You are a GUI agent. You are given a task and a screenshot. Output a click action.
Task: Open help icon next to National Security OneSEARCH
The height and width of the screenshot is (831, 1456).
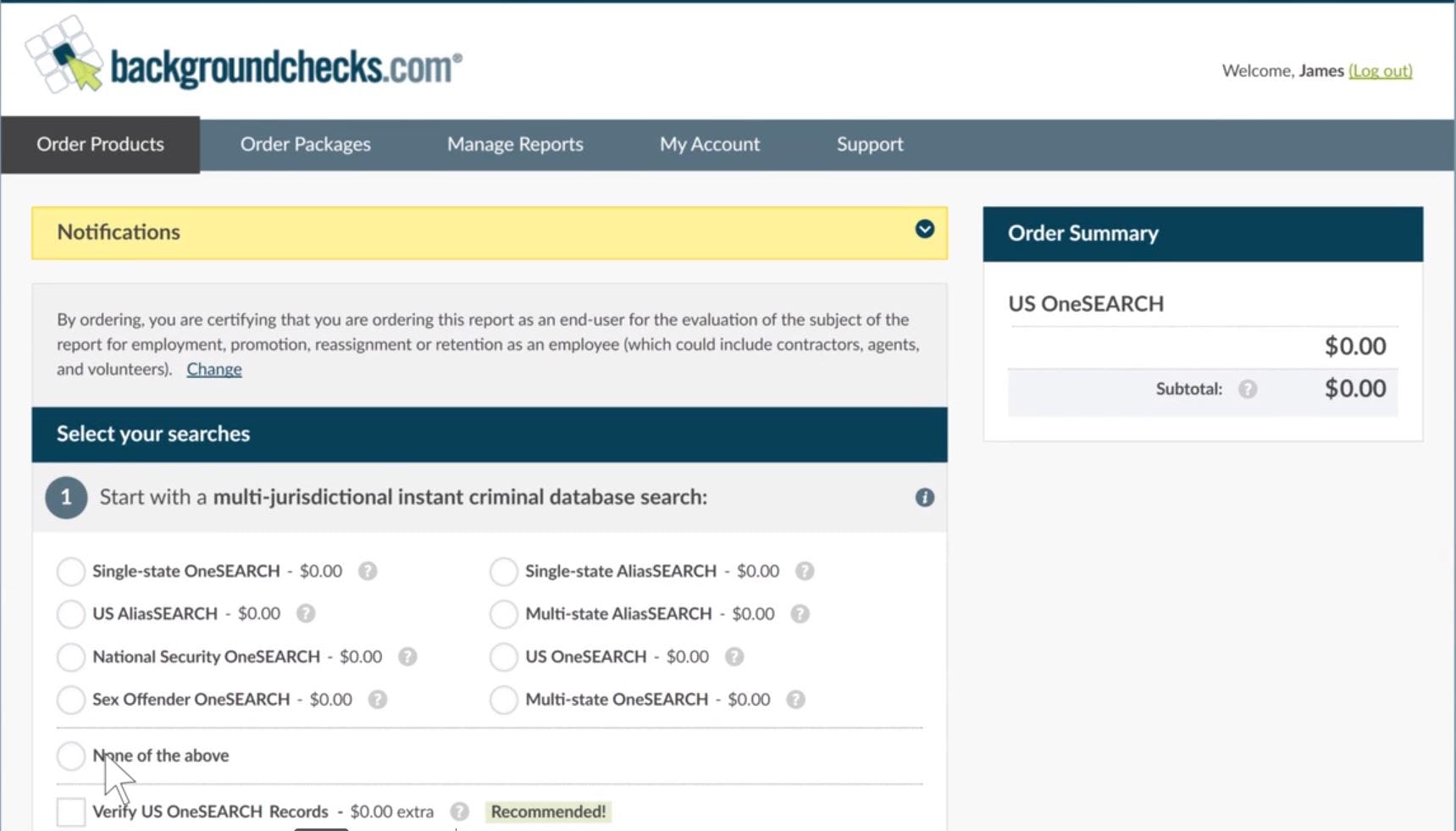(x=407, y=656)
